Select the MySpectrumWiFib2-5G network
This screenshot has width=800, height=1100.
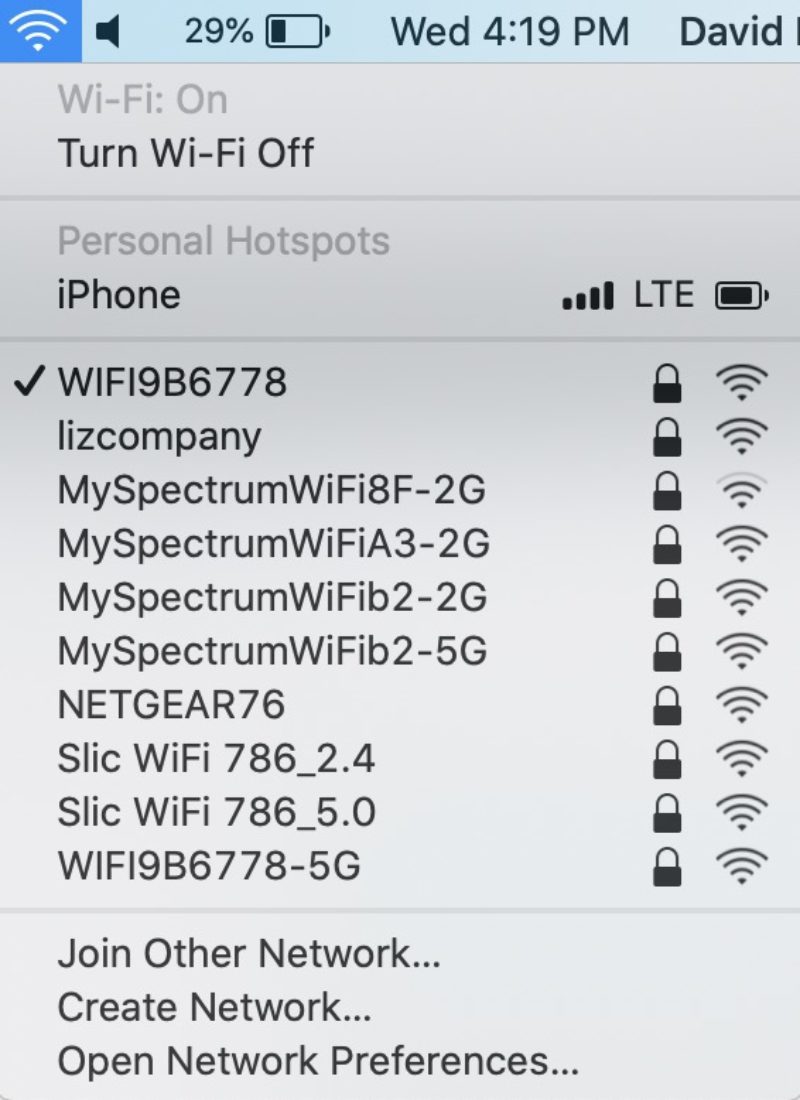tap(400, 651)
